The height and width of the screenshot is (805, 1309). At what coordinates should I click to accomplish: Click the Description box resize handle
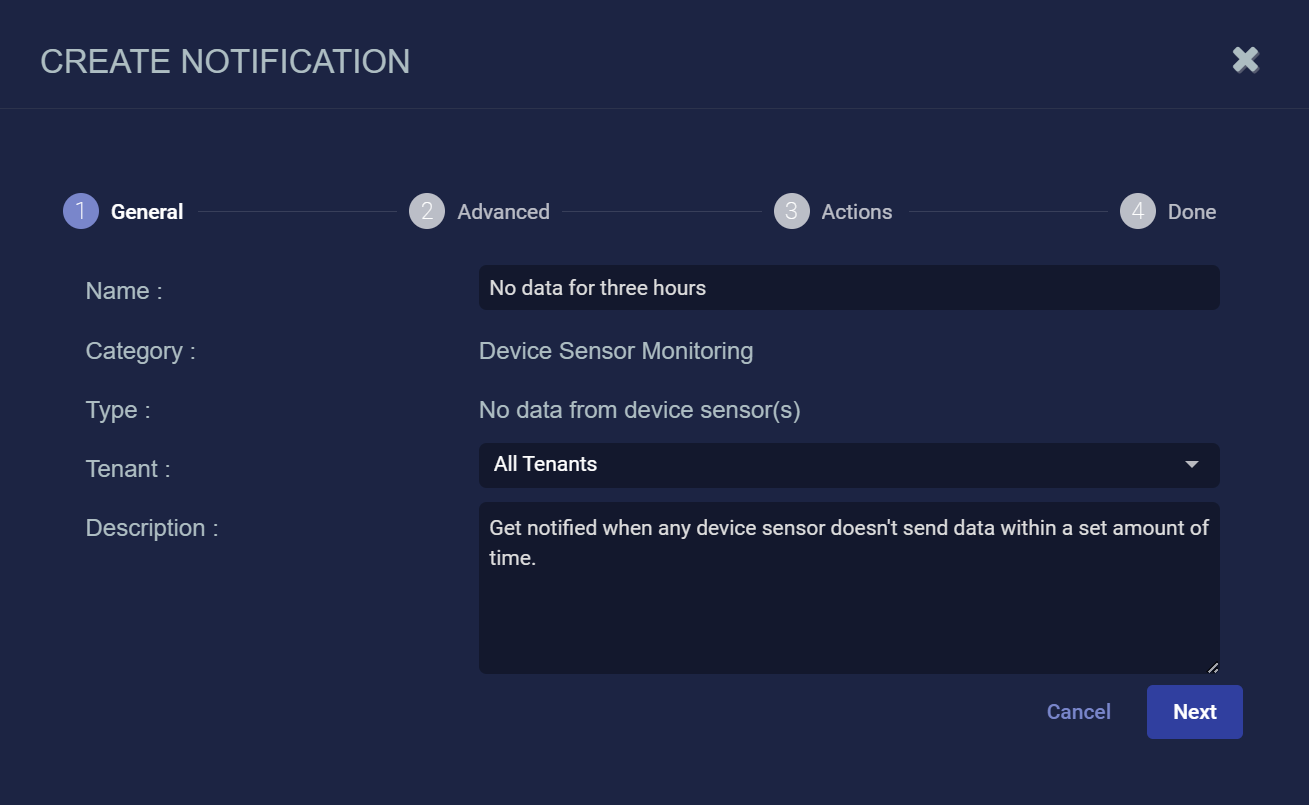point(1213,667)
